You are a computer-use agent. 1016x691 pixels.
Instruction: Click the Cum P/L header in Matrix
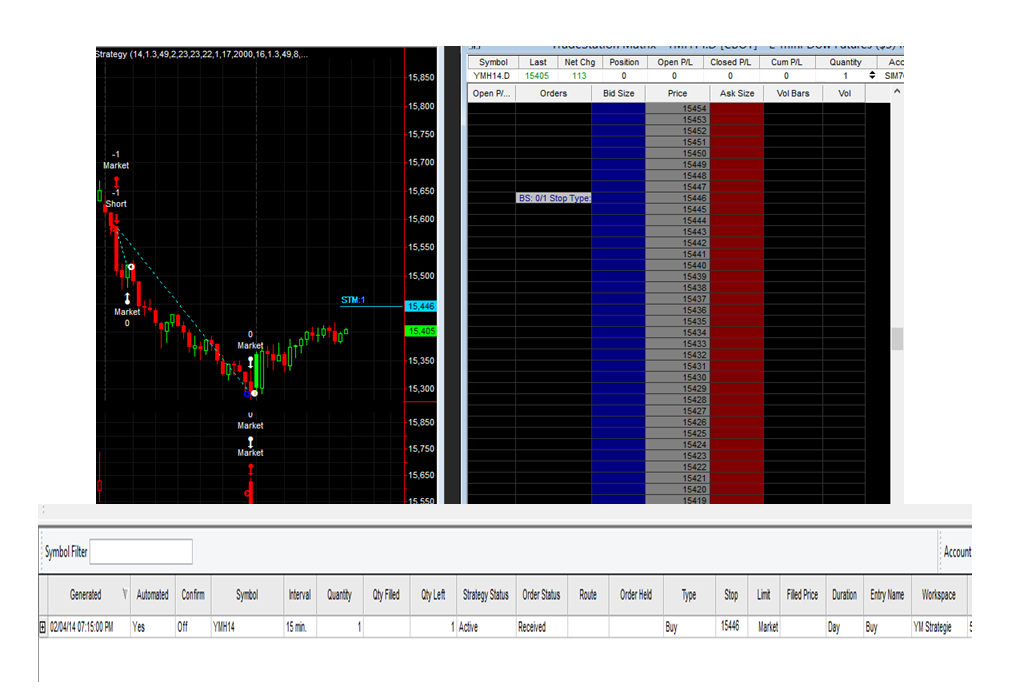coord(786,62)
